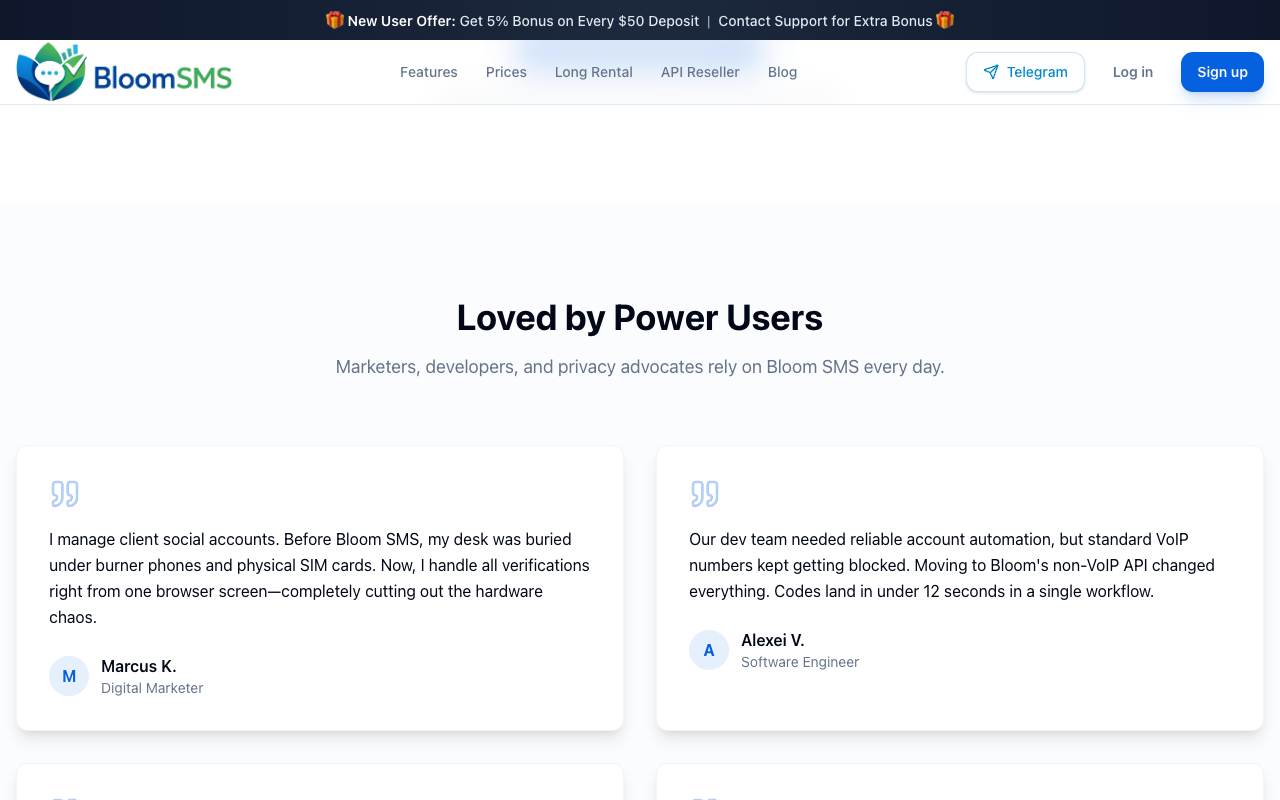This screenshot has height=800, width=1280.
Task: Click the A avatar beside Alexei V.
Action: point(709,650)
